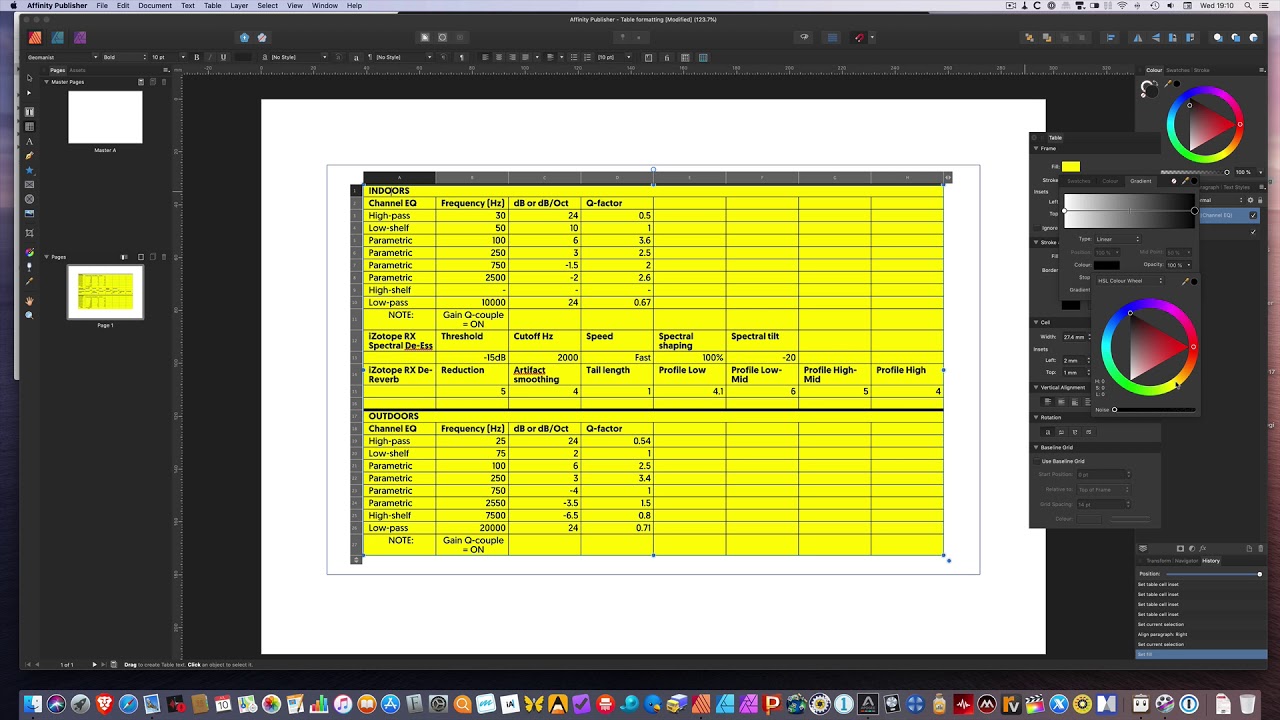Image resolution: width=1280 pixels, height=720 pixels.
Task: Toggle underline formatting button
Action: coord(222,57)
